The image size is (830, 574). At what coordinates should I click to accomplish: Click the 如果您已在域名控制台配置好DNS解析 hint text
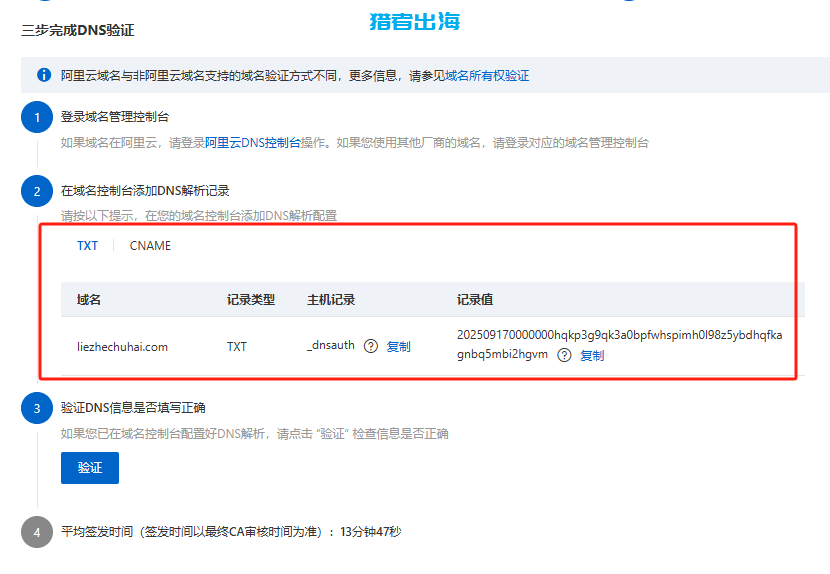[255, 434]
